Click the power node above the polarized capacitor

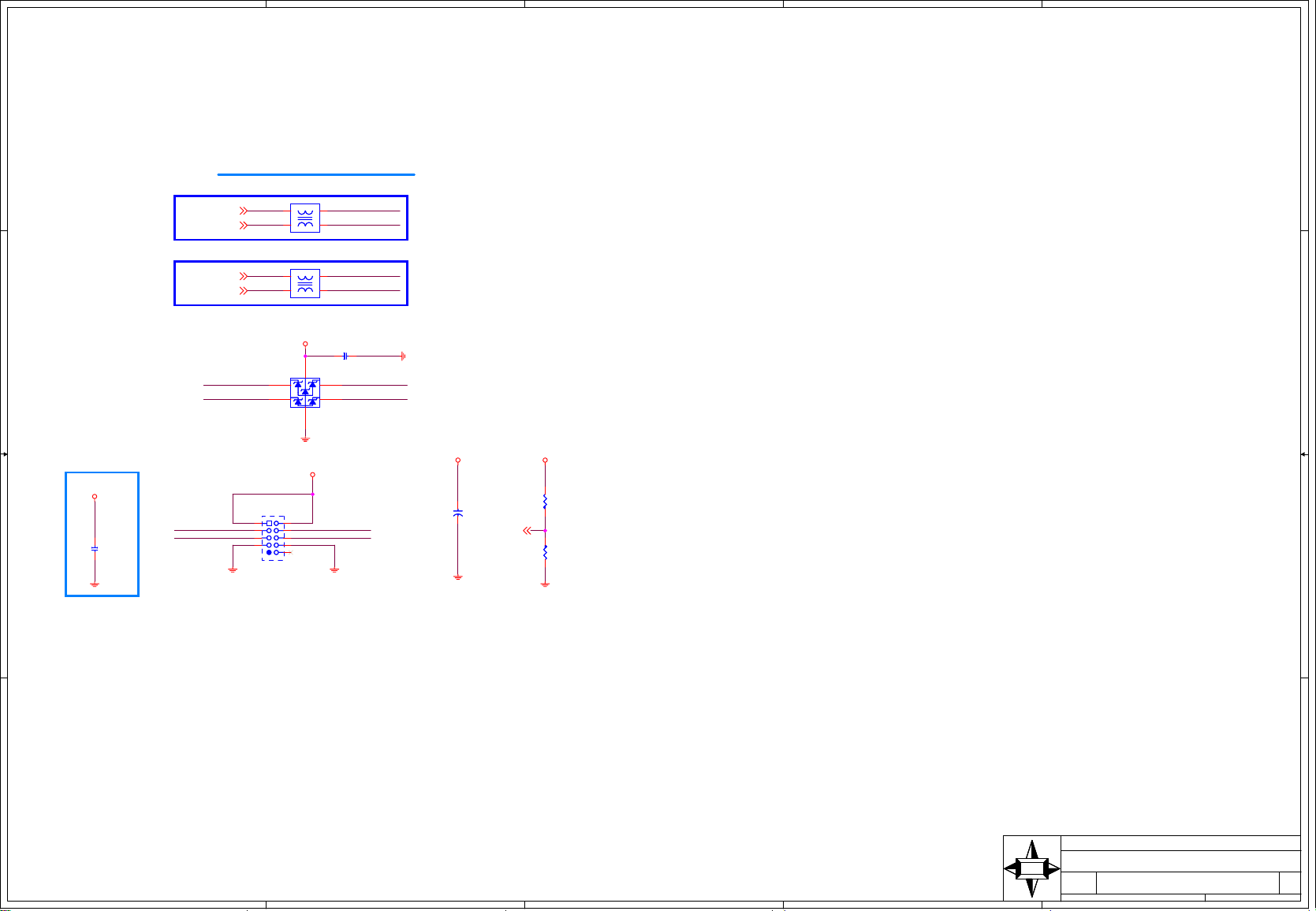[x=457, y=460]
